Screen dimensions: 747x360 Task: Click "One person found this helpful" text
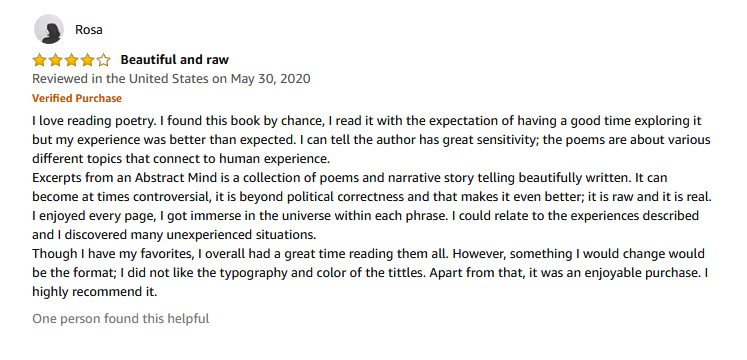[x=121, y=319]
